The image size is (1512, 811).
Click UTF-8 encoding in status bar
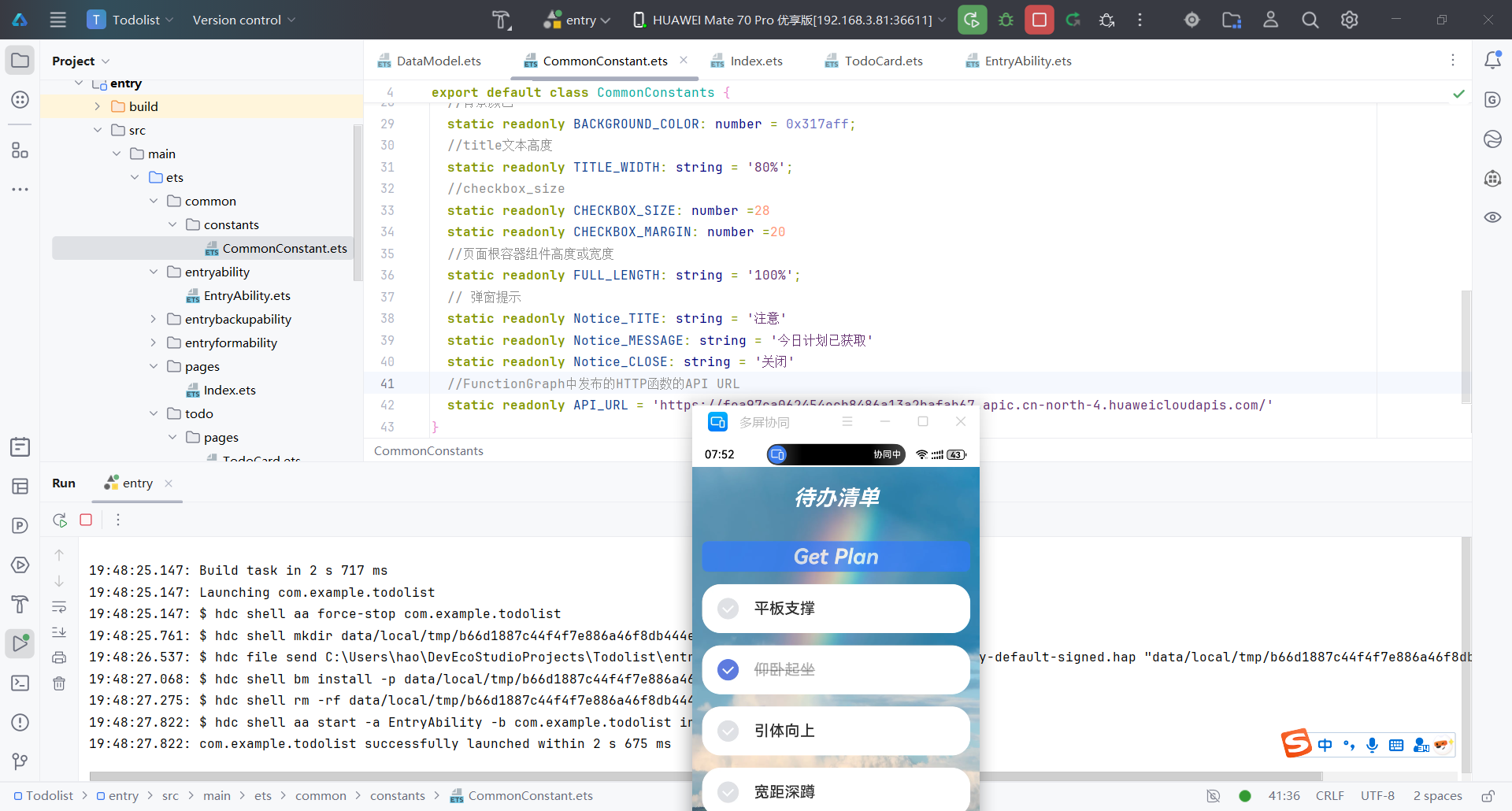click(1377, 796)
